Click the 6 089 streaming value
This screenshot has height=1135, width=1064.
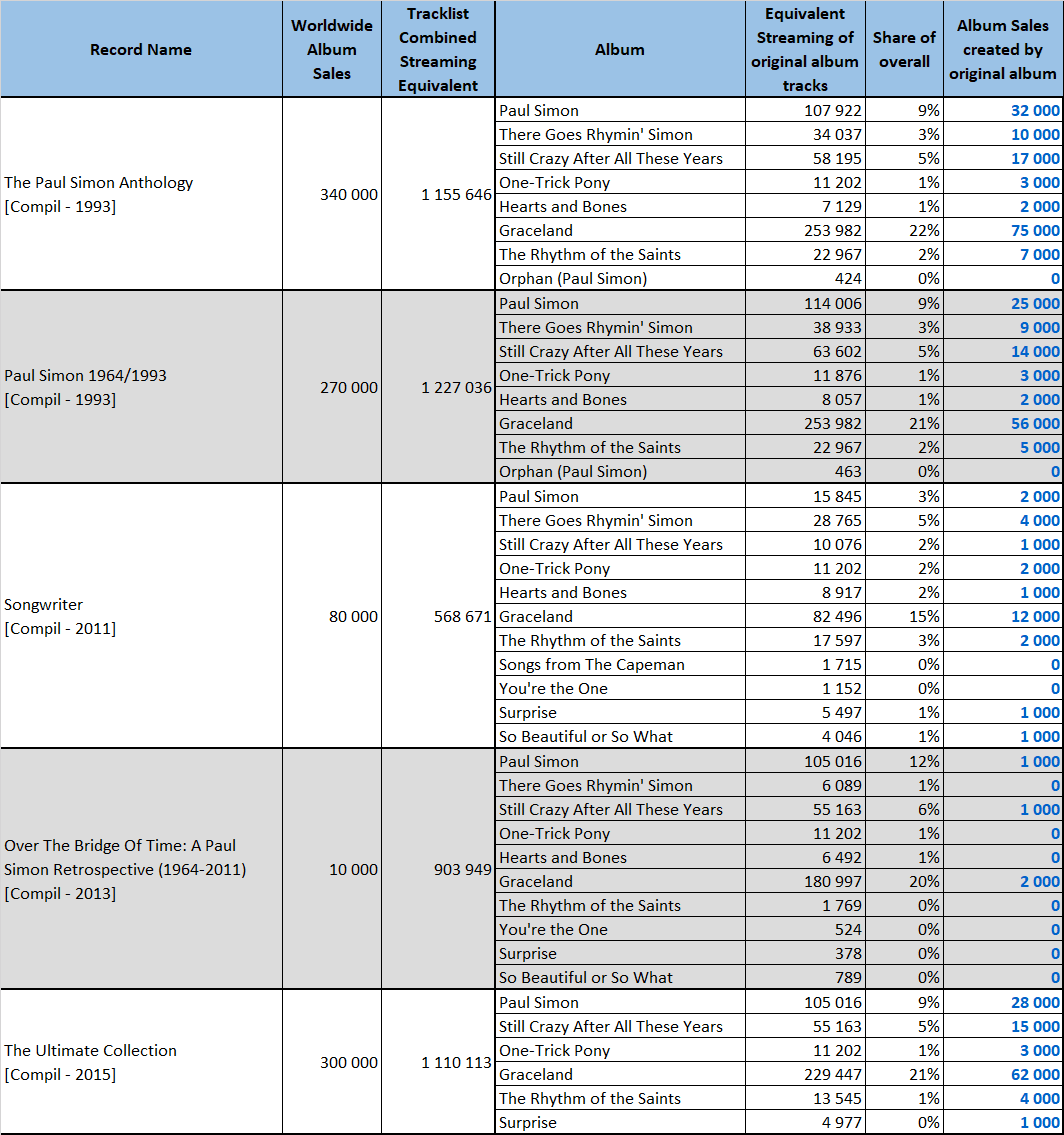pos(805,785)
